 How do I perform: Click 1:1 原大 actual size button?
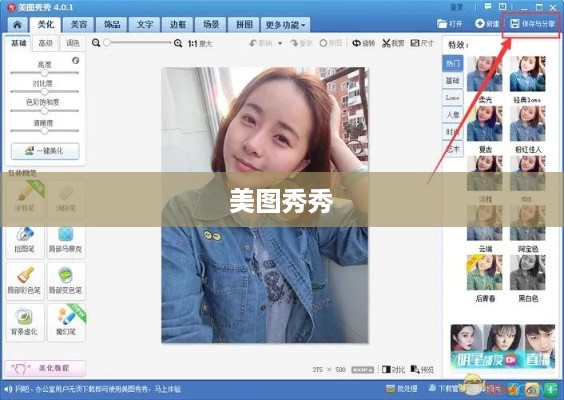[x=200, y=44]
